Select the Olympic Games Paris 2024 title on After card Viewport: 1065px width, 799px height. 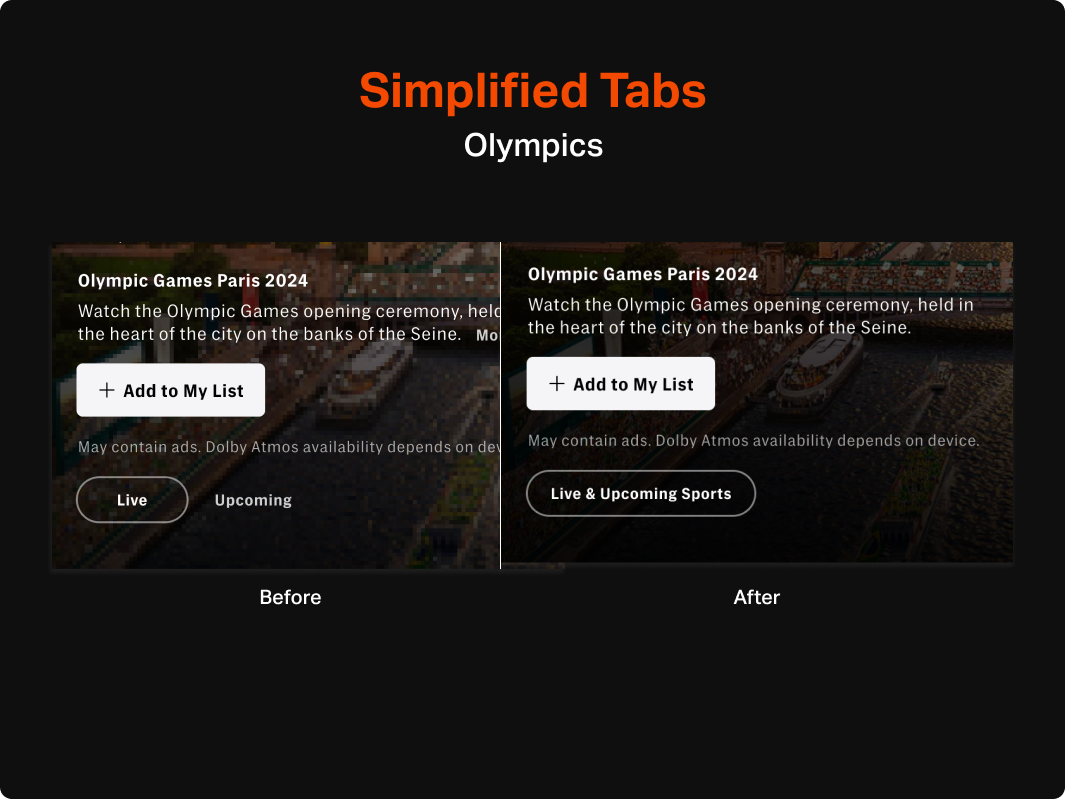tap(643, 273)
